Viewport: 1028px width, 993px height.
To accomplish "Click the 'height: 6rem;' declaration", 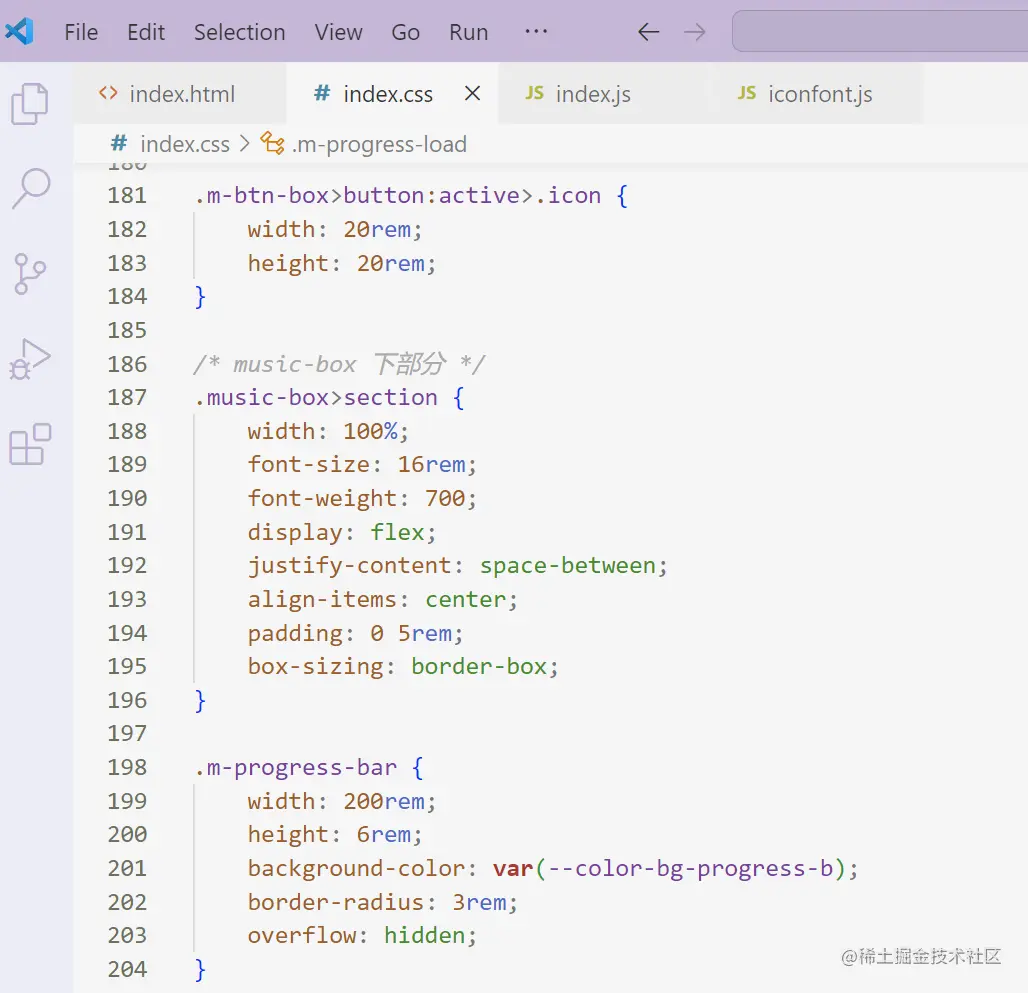I will (x=335, y=834).
